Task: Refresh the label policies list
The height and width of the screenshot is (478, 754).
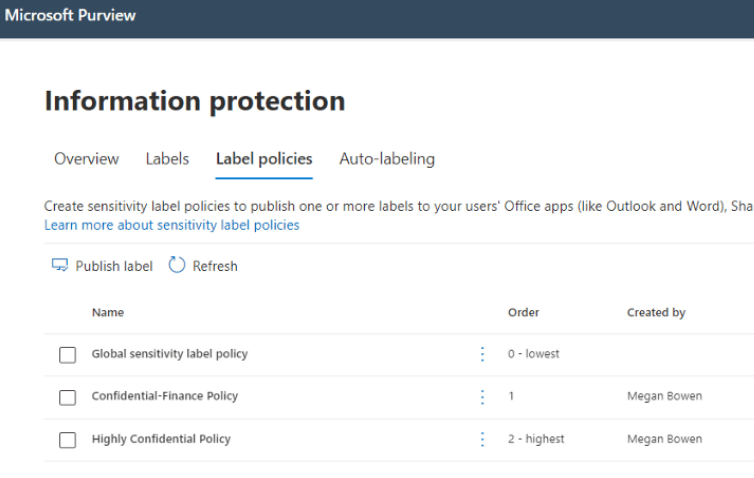Action: pos(203,266)
